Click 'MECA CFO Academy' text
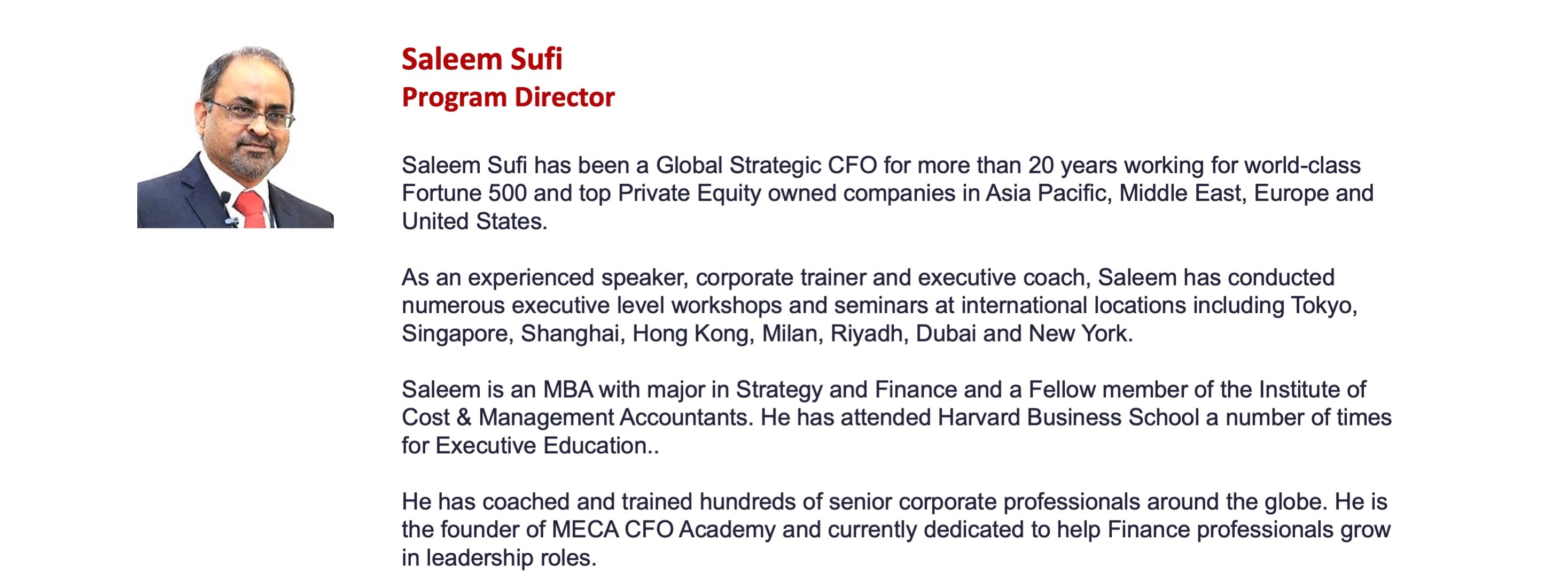 pyautogui.click(x=663, y=530)
